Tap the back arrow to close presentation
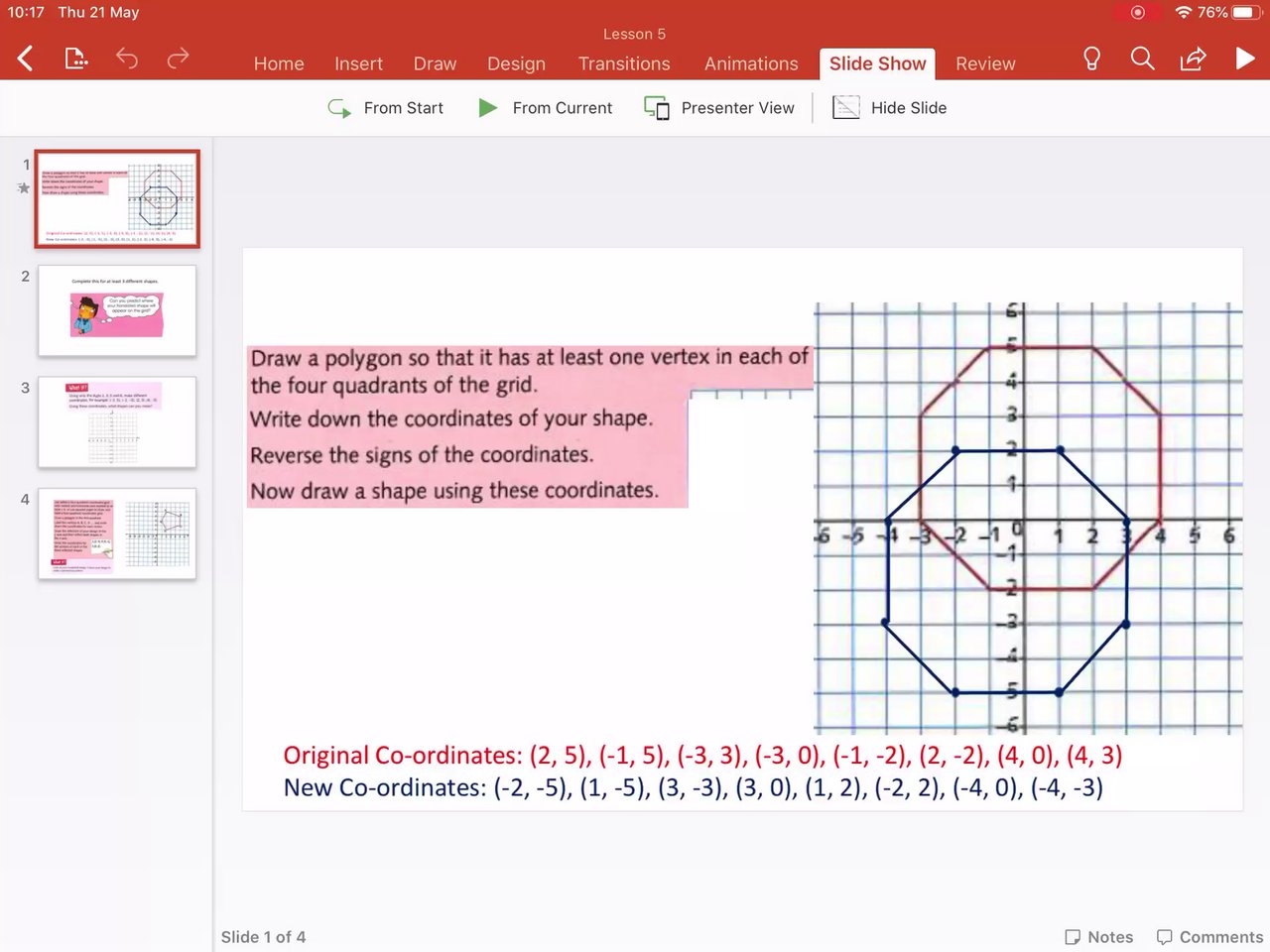The image size is (1270, 952). 26,59
